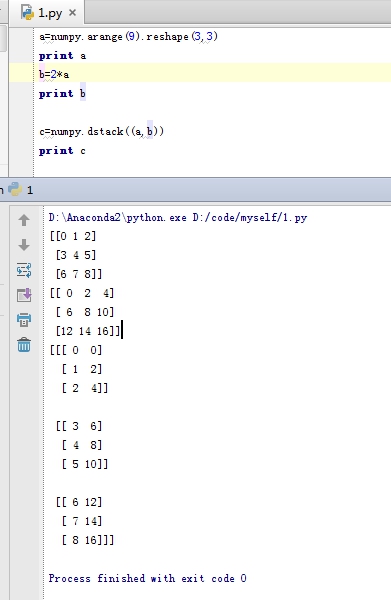This screenshot has width=391, height=600.
Task: Click output row [12 14 16]]
Action: click(x=88, y=331)
